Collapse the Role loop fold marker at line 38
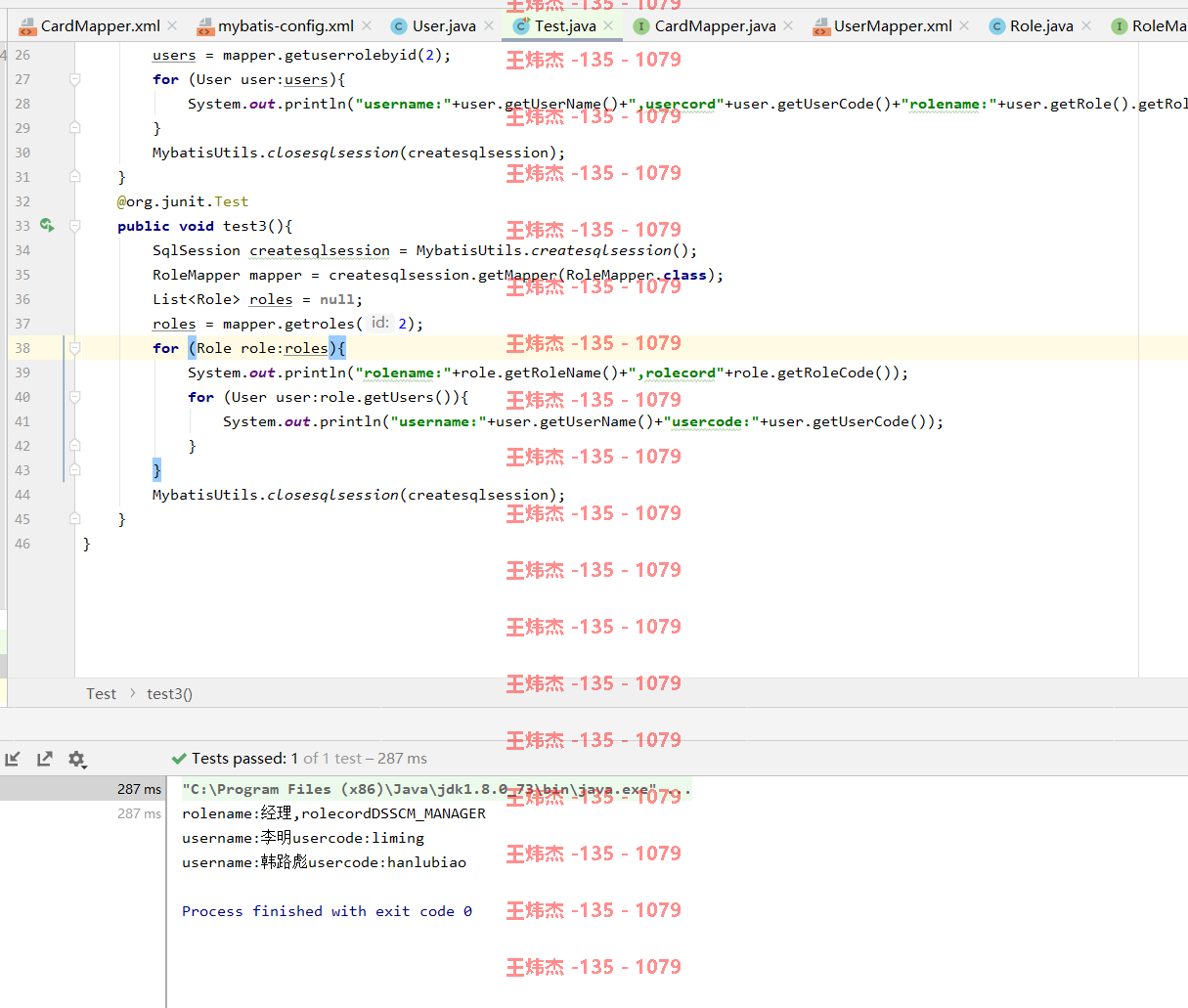 click(x=75, y=348)
